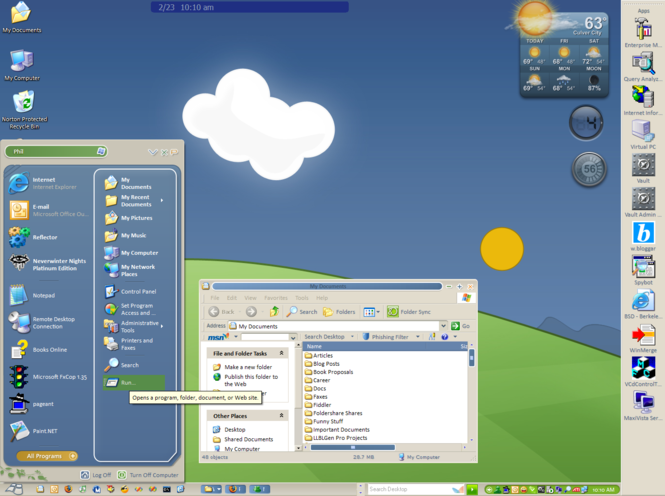Screen dimensions: 665x496
Task: Launch Paint.NET from Start menu
Action: pyautogui.click(x=33, y=431)
